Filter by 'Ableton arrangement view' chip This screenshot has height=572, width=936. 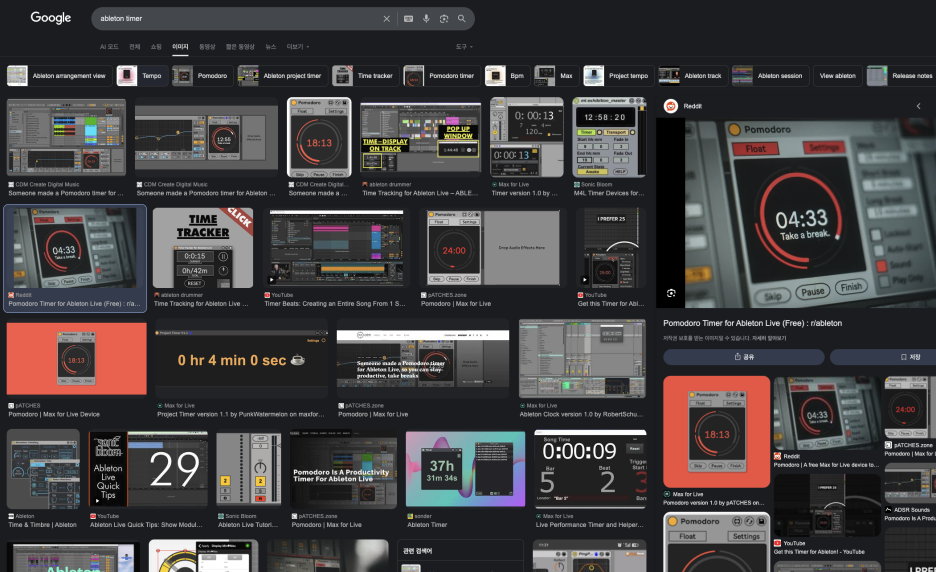pyautogui.click(x=59, y=76)
